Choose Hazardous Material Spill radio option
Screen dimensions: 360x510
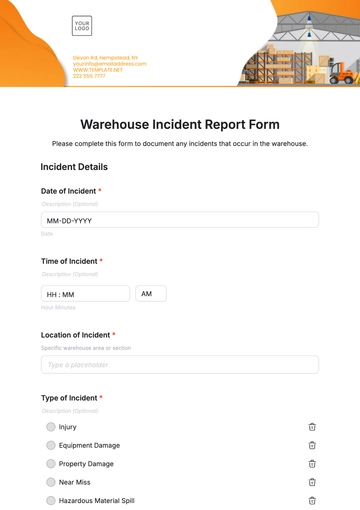pos(51,501)
